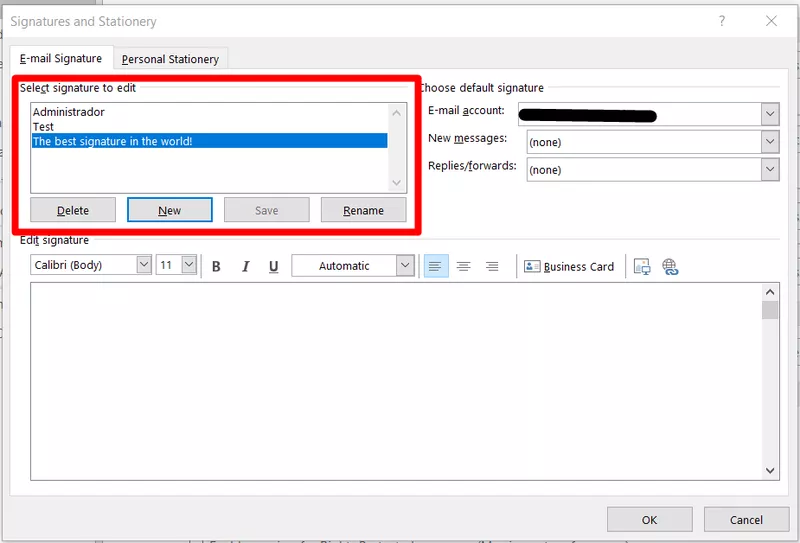Click the Help question mark icon
This screenshot has width=800, height=543.
point(721,21)
